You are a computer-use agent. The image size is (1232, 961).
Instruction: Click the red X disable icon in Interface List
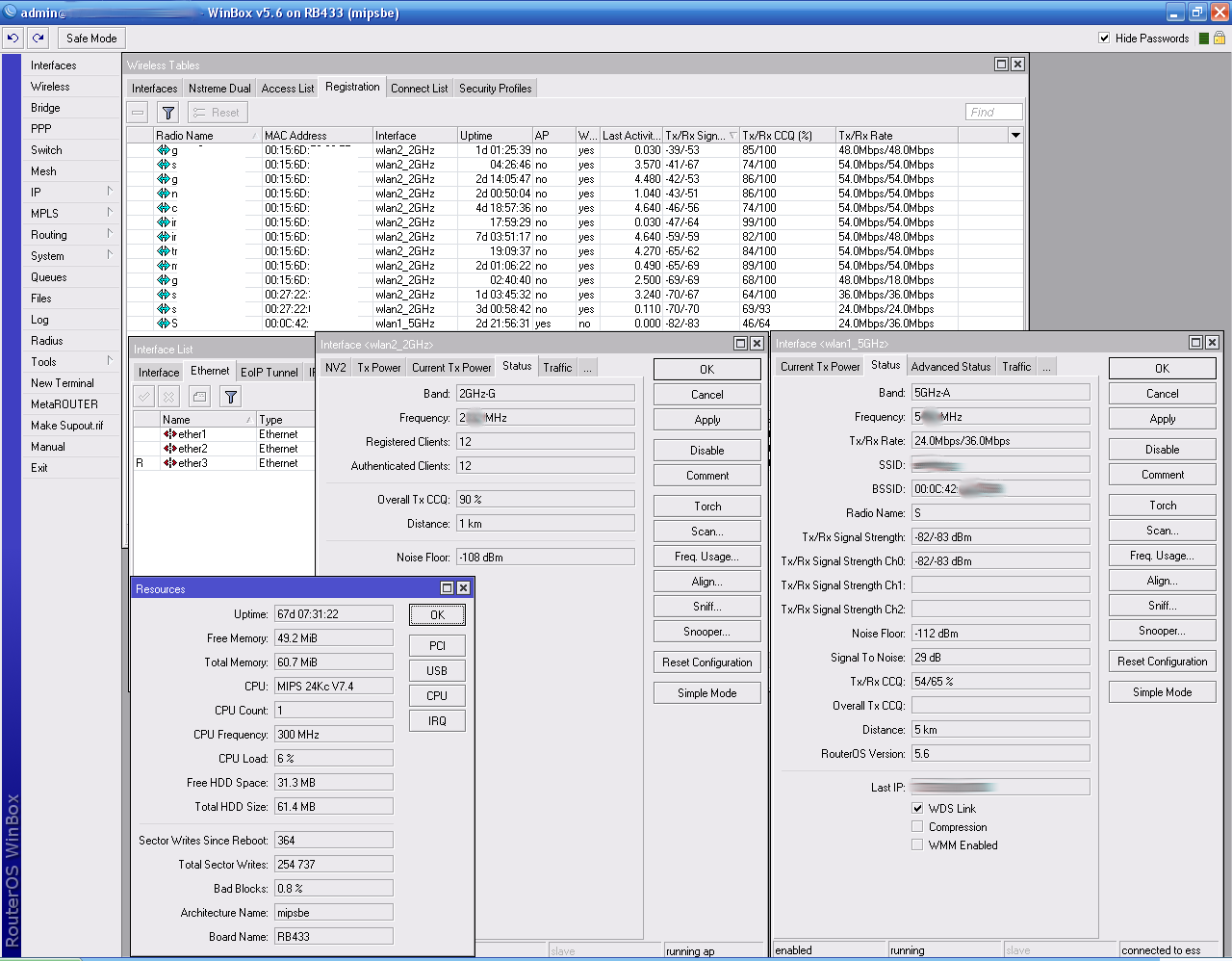tap(169, 397)
